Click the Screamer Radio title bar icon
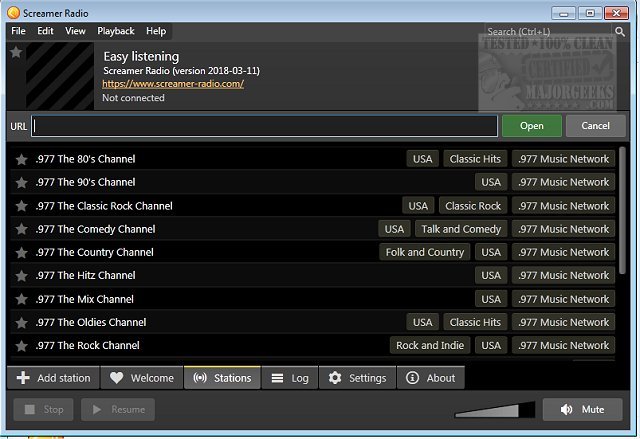Image resolution: width=640 pixels, height=439 pixels. tap(13, 13)
